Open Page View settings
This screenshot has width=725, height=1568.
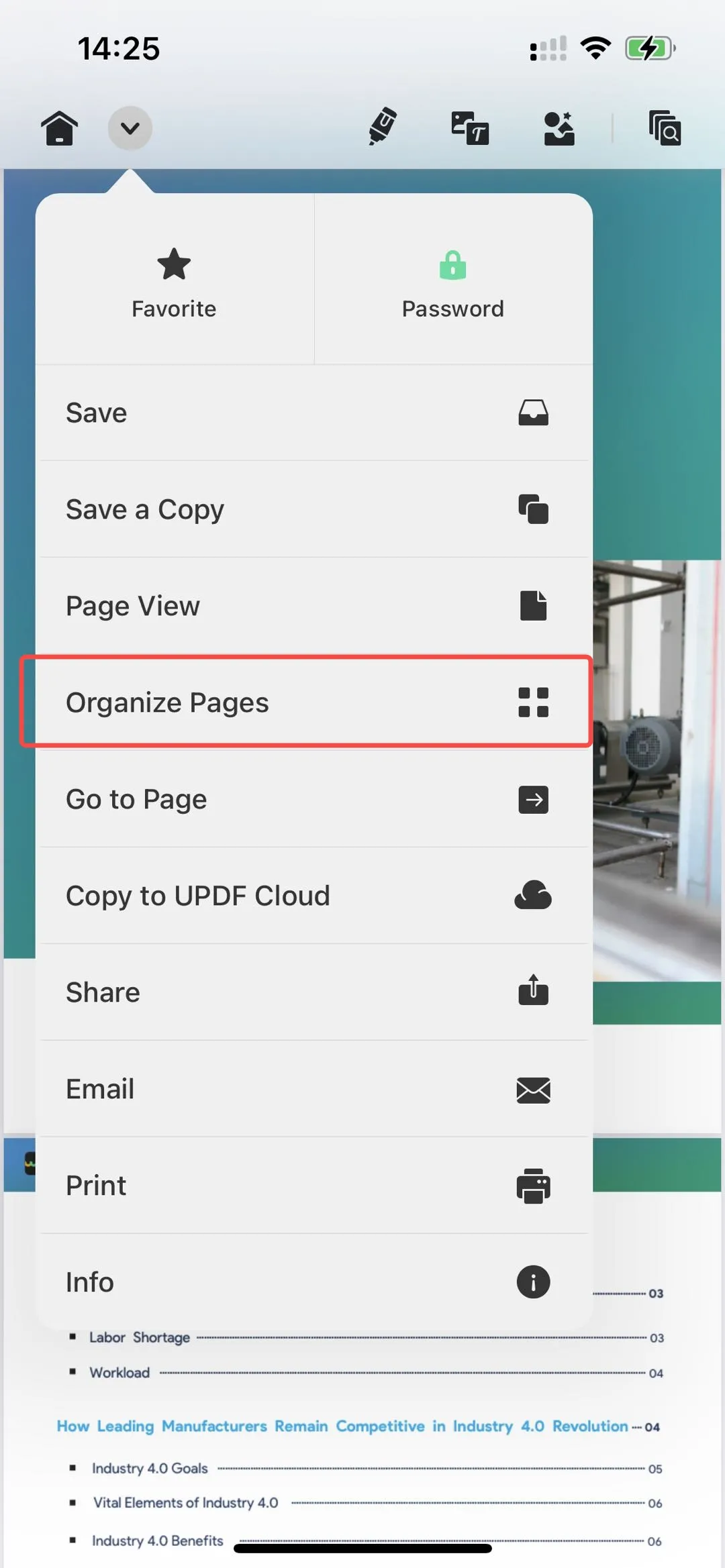[314, 606]
